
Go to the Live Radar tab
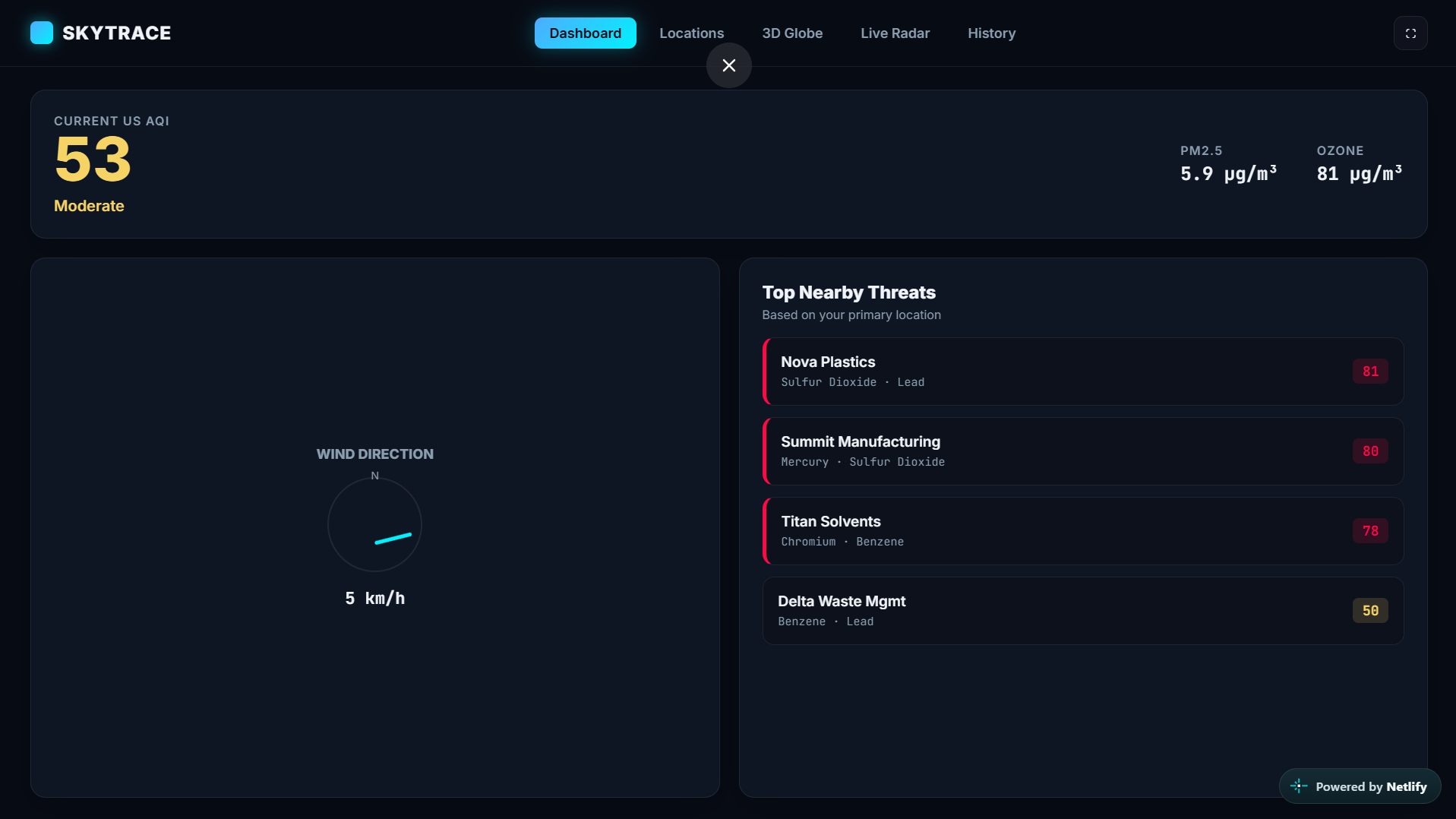tap(895, 33)
